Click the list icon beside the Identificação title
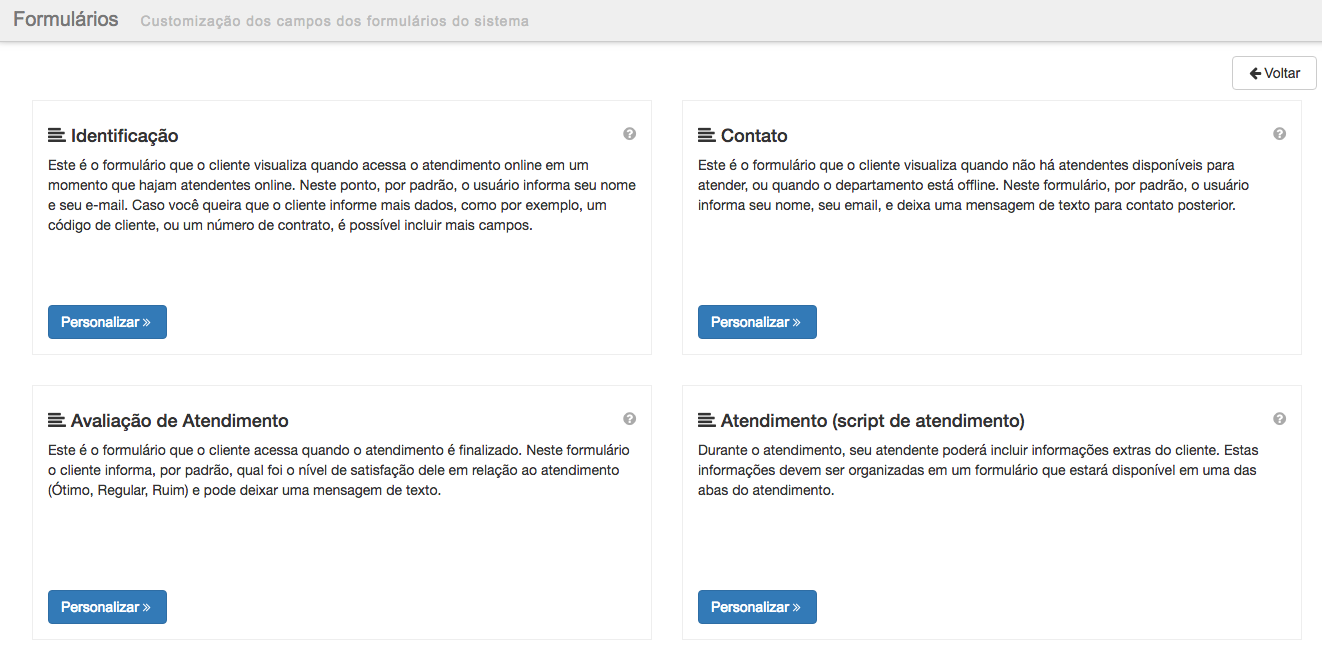The height and width of the screenshot is (652, 1322). [x=57, y=135]
